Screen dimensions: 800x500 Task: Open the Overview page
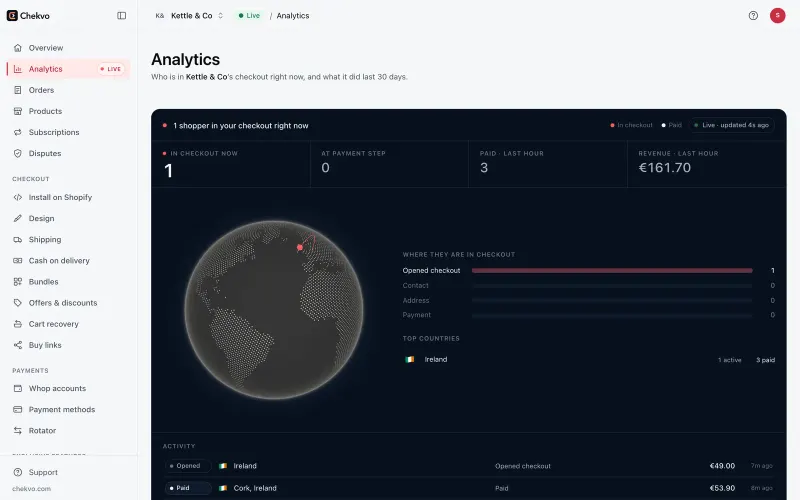coord(68,48)
